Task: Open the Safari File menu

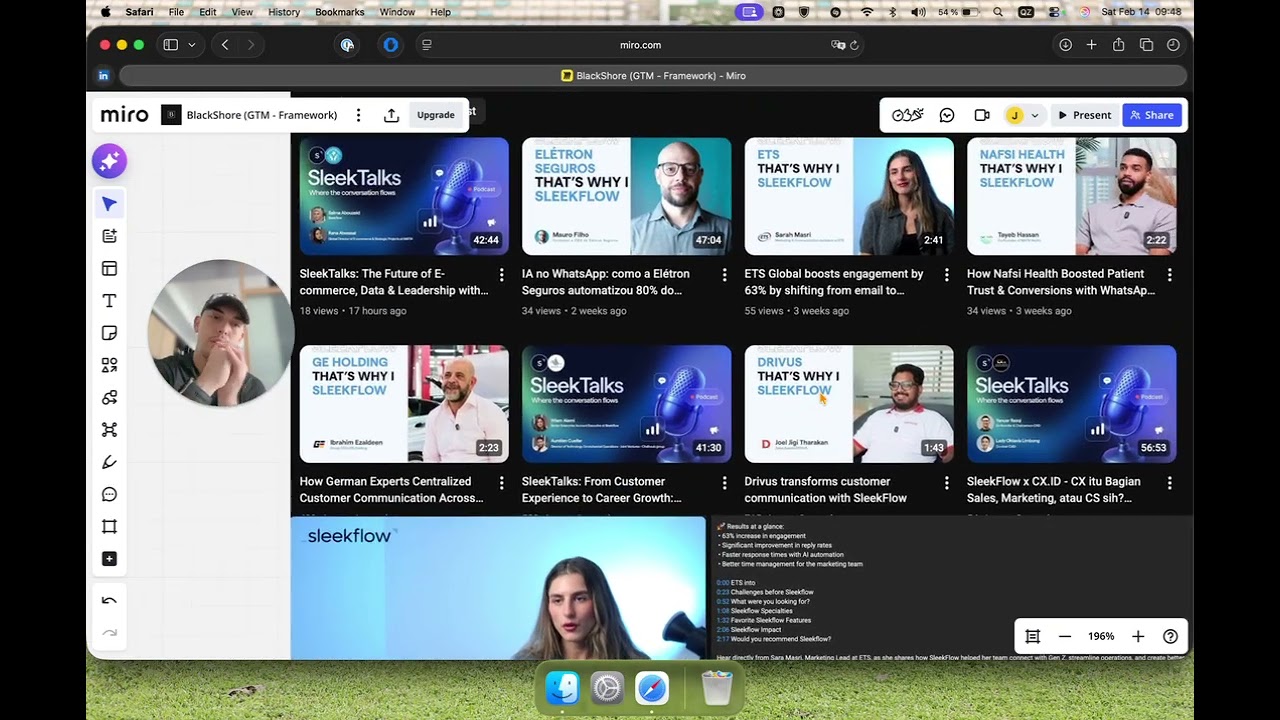Action: pos(176,12)
